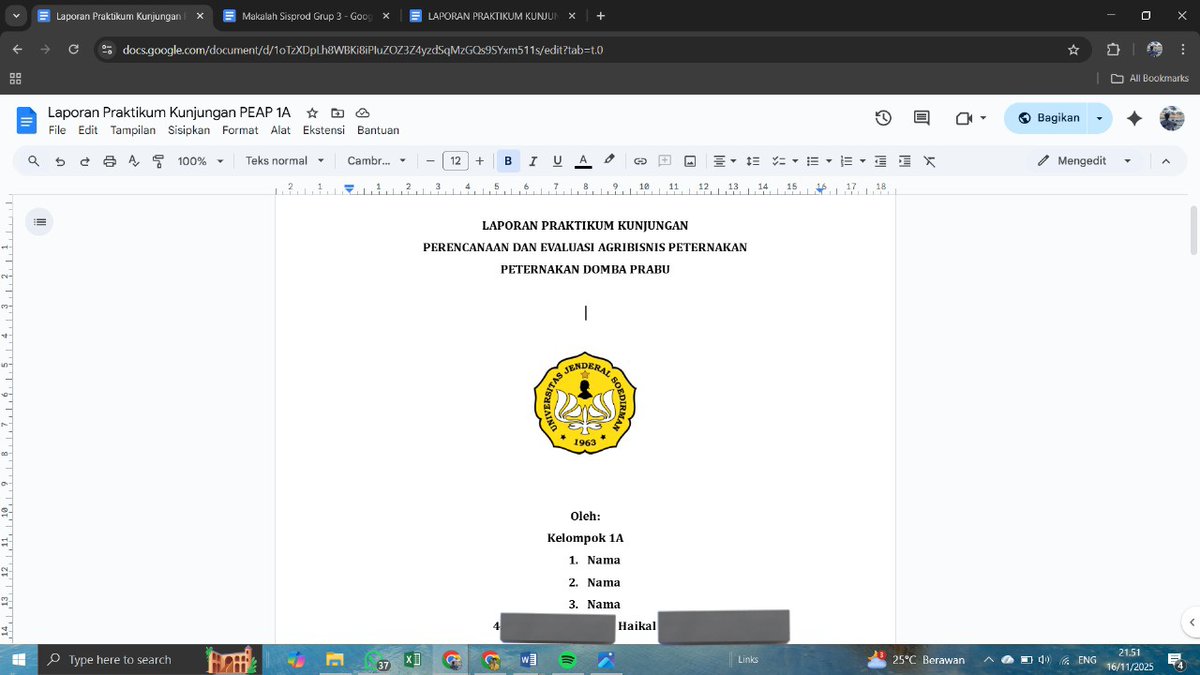Viewport: 1200px width, 675px height.
Task: Start a Meet video call
Action: point(964,118)
